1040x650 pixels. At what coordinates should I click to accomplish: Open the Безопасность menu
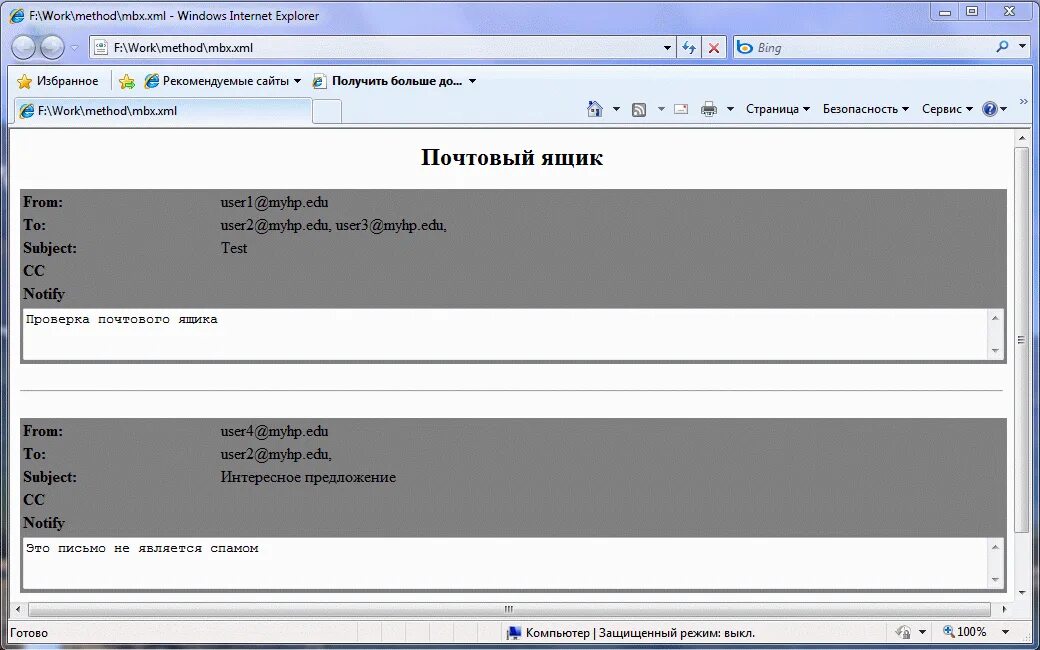click(866, 109)
